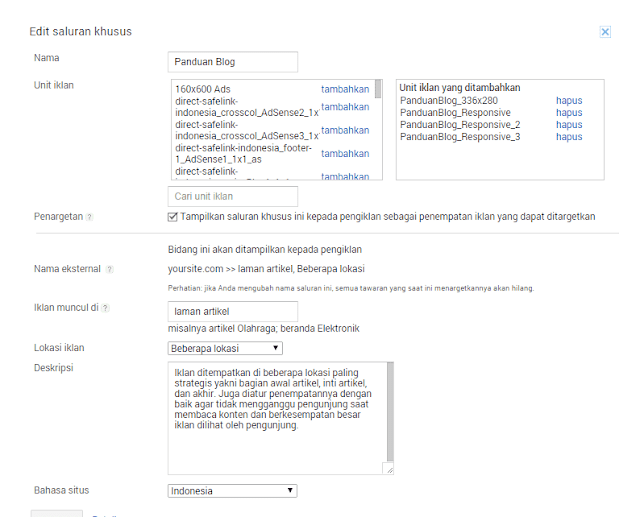Screen dimensions: 640x517
Task: Open the Nama eksternal help tooltip icon
Action: [x=110, y=269]
